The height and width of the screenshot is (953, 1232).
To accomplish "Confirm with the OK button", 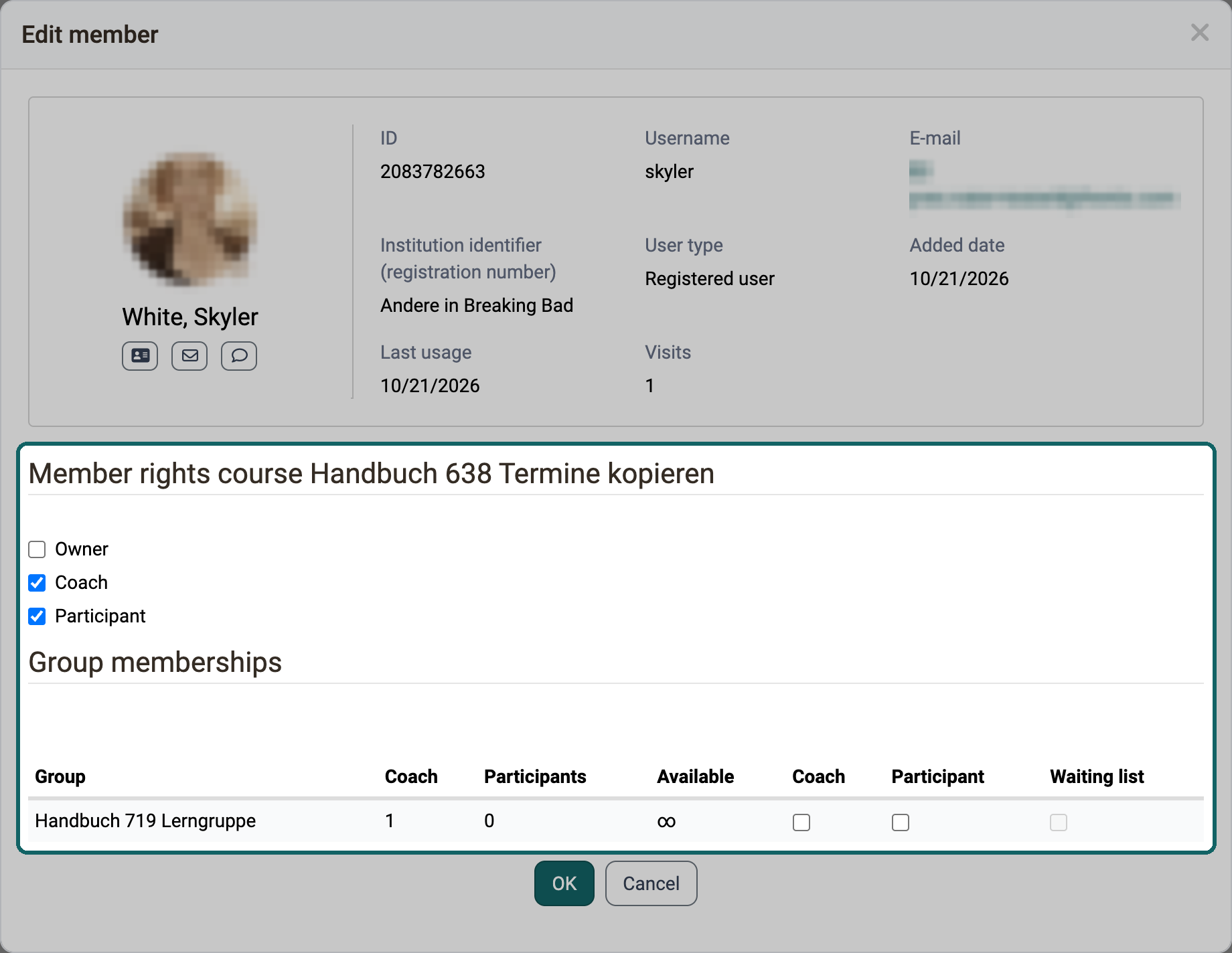I will pyautogui.click(x=564, y=883).
